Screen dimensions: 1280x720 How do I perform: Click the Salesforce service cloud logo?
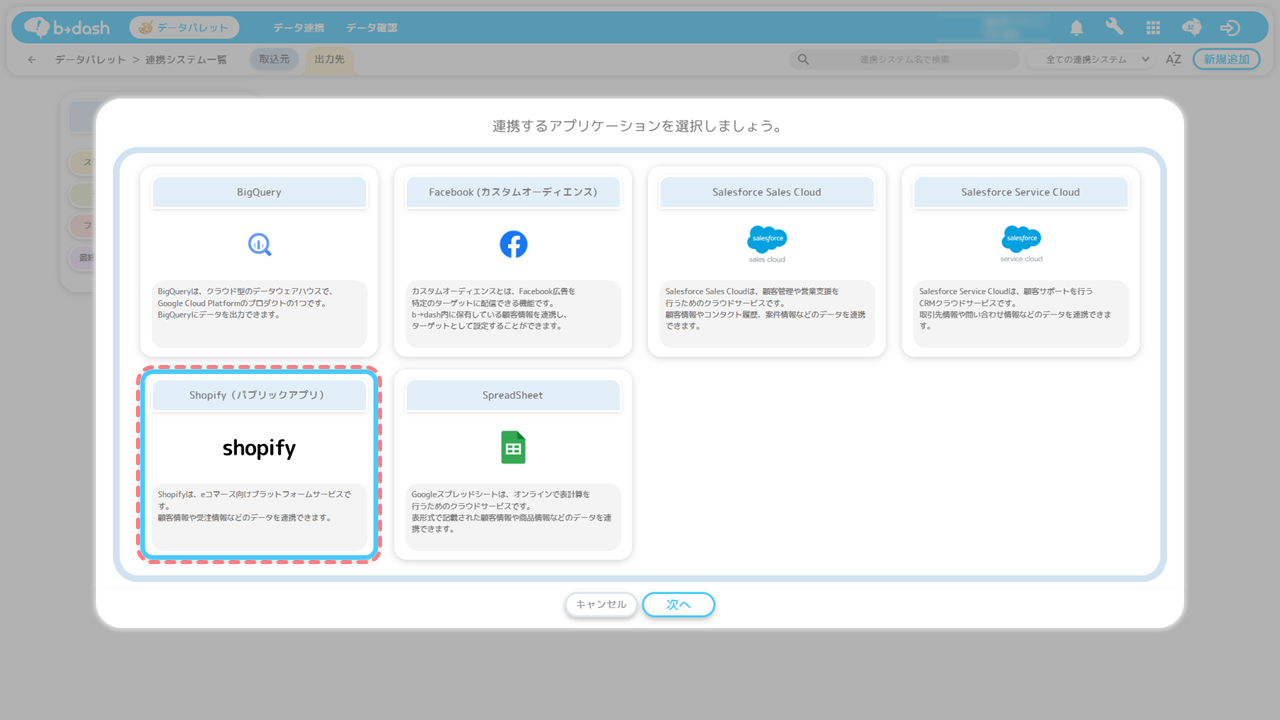point(1021,244)
